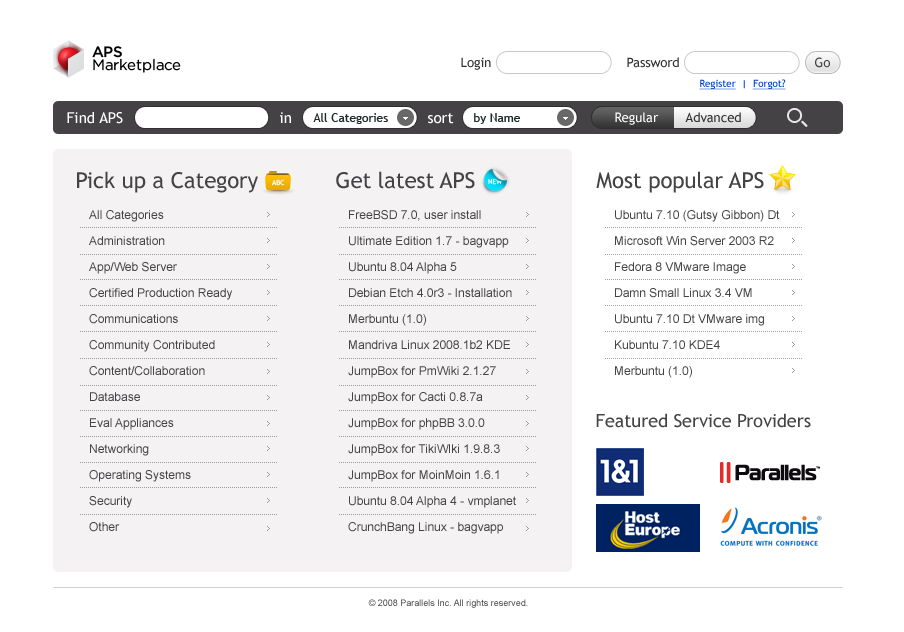Screen dimensions: 904x632
Task: Click the search magnifying glass icon
Action: [796, 117]
